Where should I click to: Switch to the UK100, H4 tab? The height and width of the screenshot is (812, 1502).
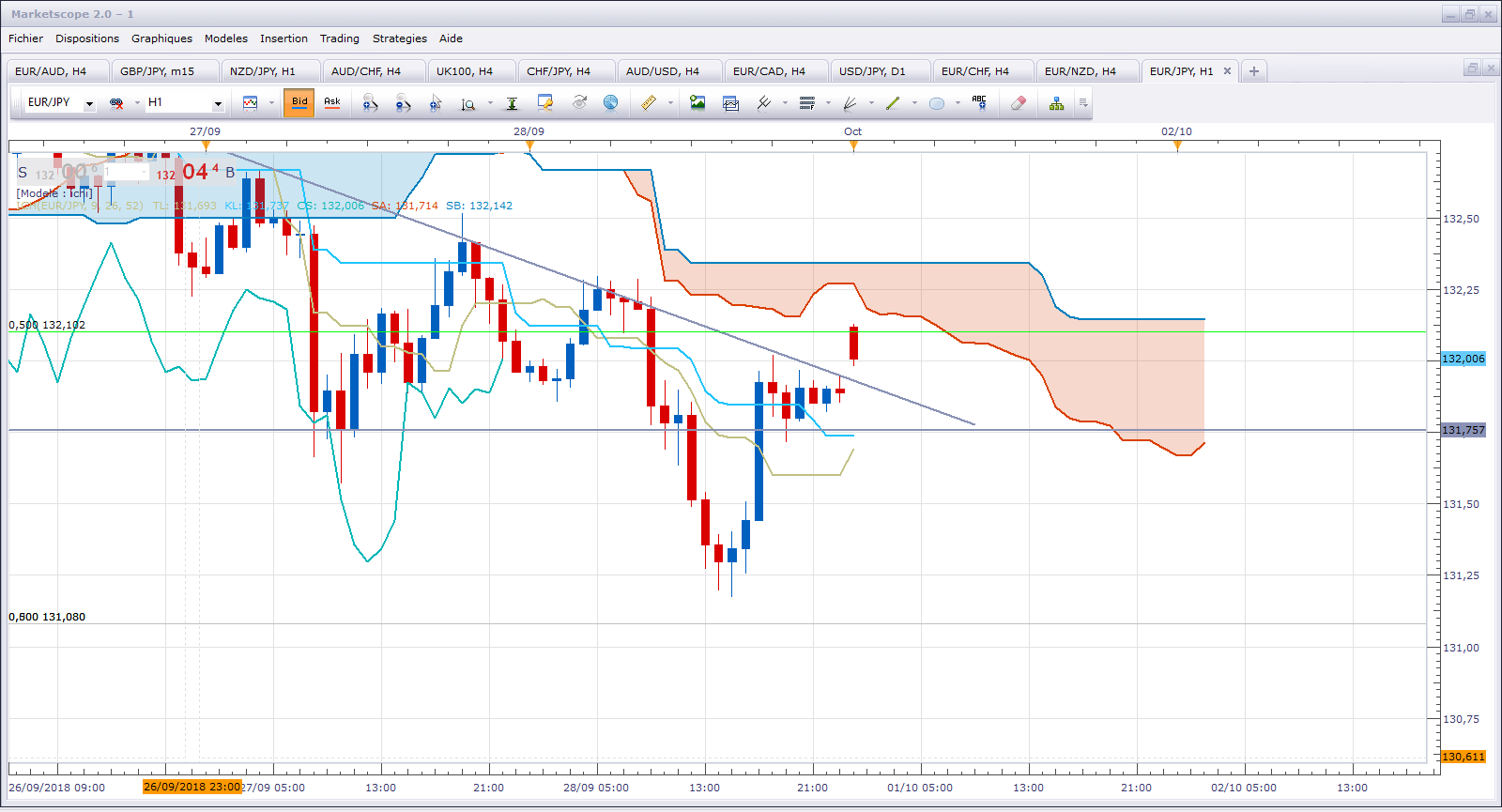point(470,71)
